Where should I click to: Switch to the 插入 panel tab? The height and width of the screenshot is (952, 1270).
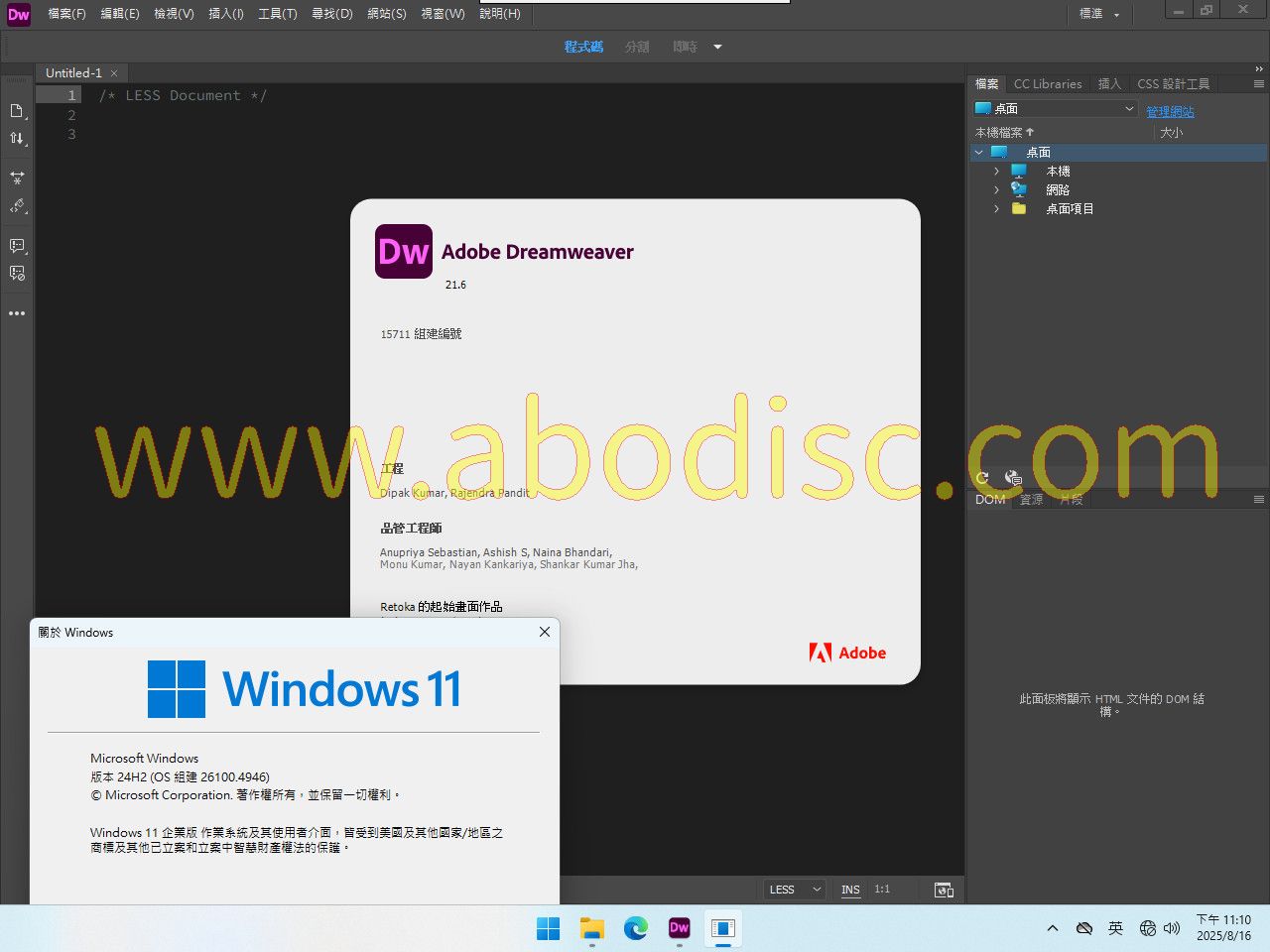[1109, 84]
